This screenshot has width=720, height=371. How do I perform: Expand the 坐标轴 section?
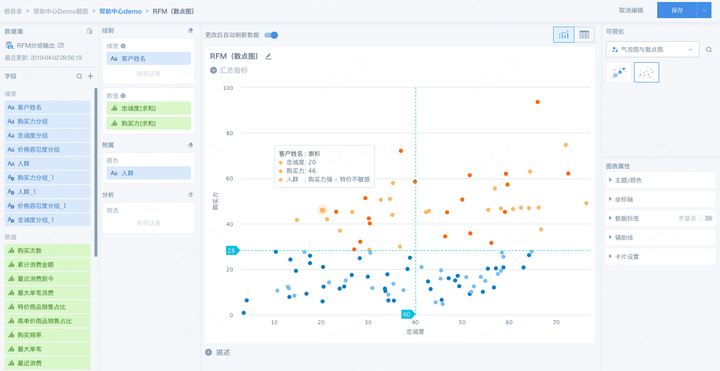[659, 200]
